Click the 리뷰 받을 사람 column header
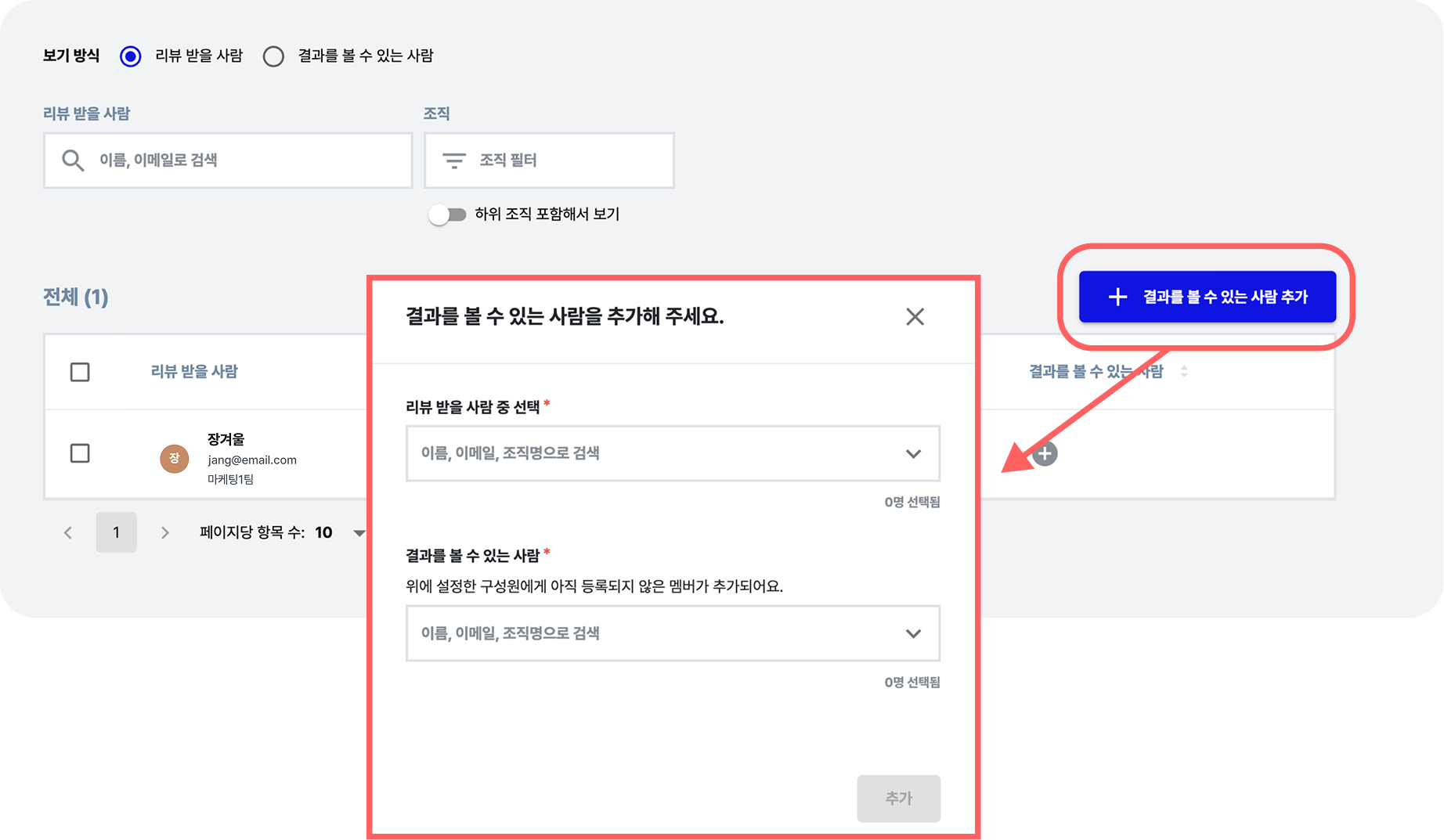 (x=194, y=371)
